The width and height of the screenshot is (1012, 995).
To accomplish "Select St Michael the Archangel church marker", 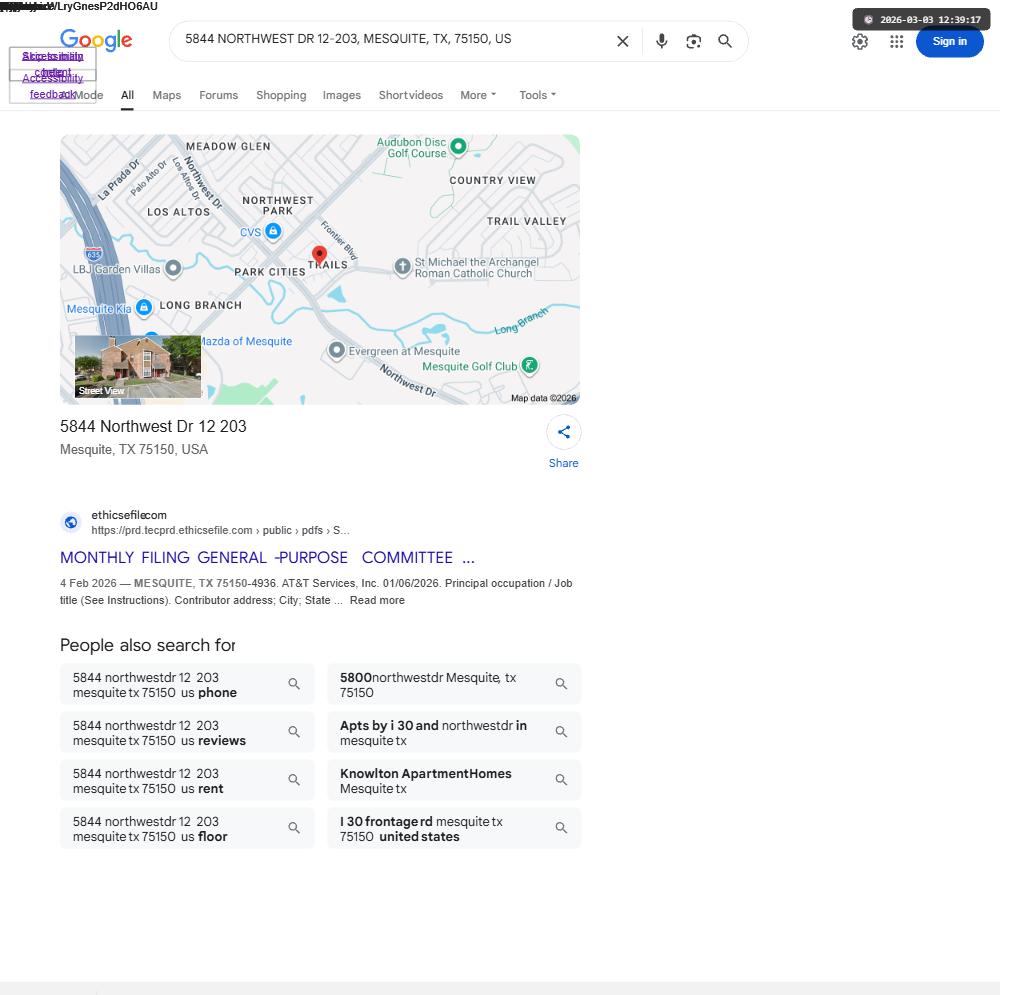I will (x=402, y=266).
